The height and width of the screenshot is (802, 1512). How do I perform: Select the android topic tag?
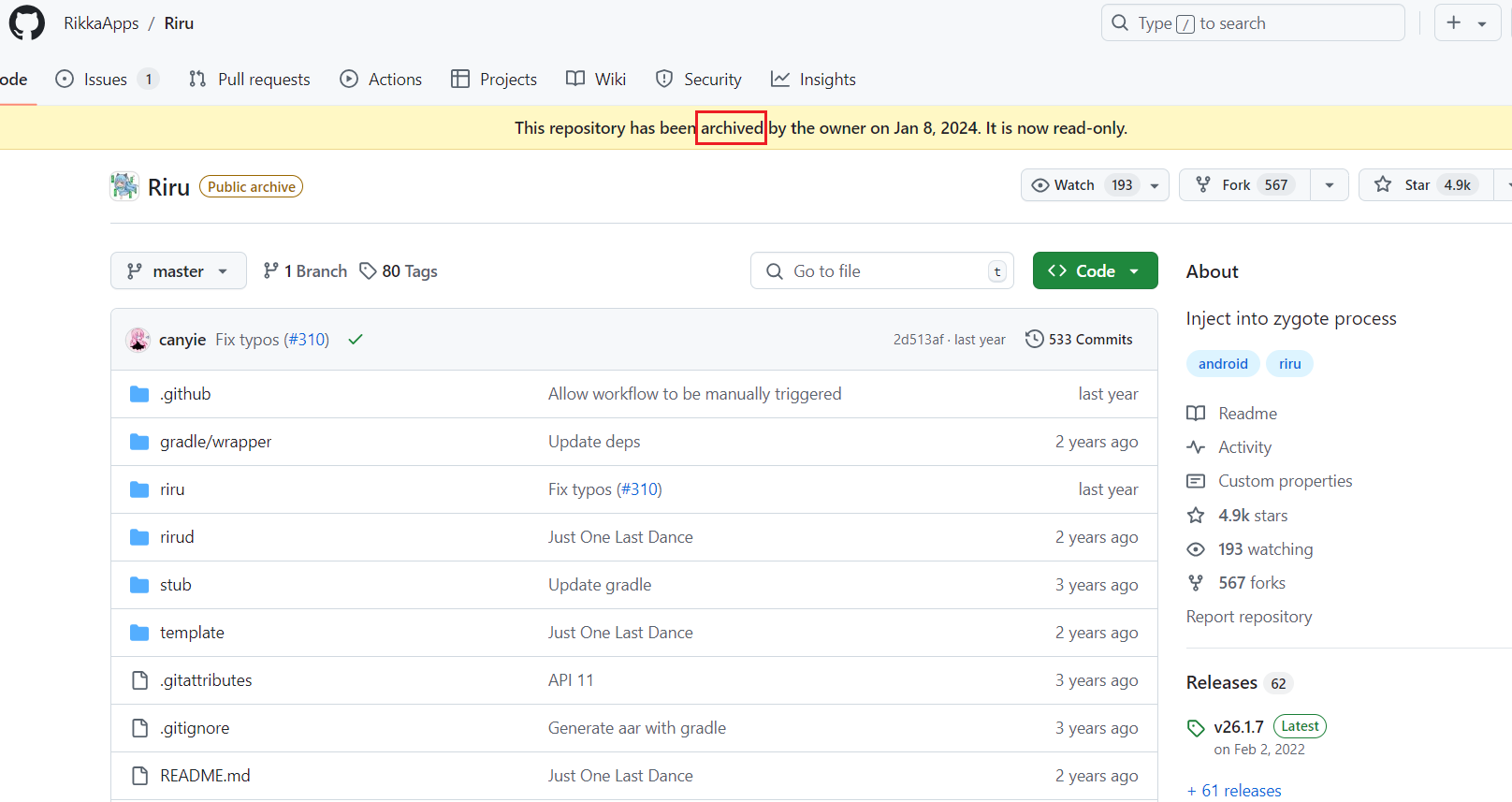tap(1223, 364)
